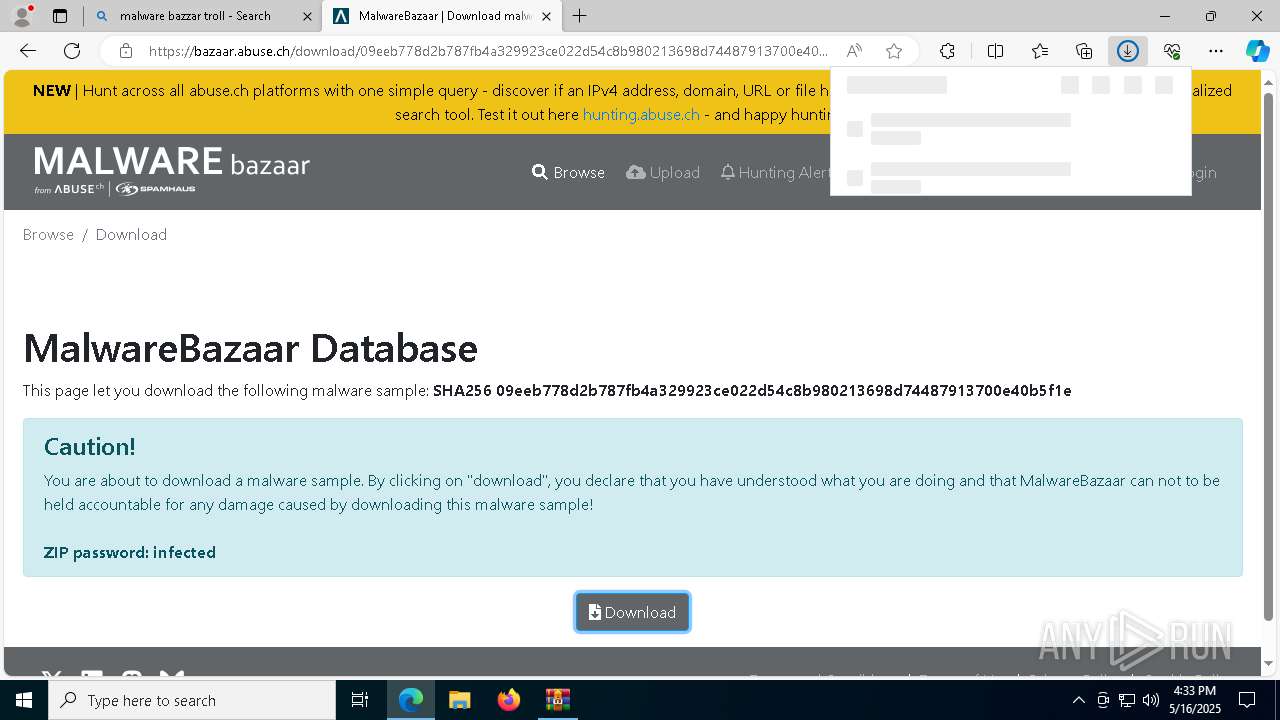Open a new browser tab

click(x=580, y=16)
